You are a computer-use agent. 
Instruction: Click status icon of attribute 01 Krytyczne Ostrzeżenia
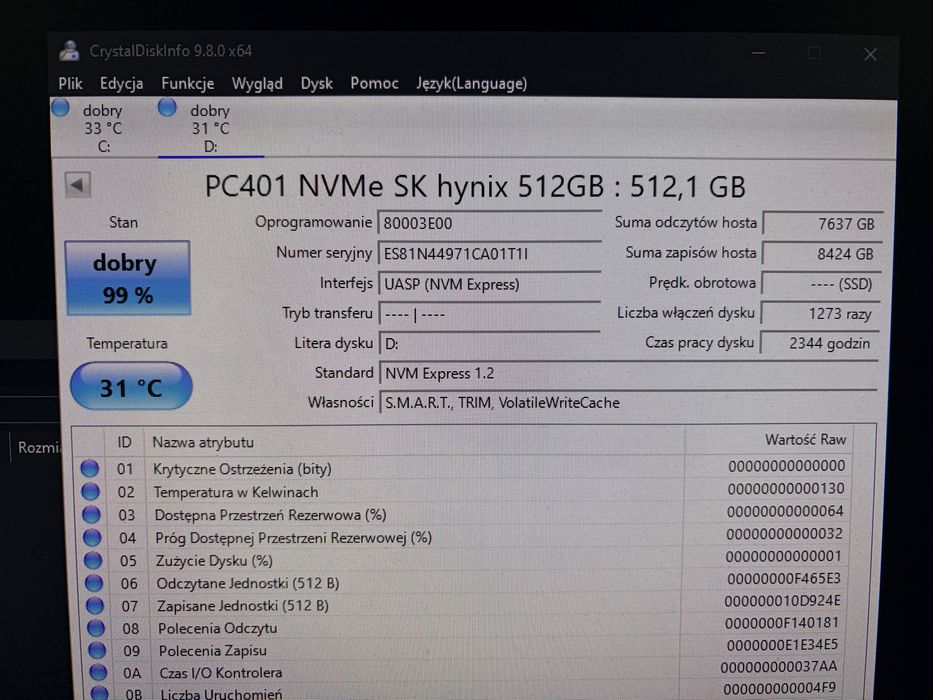coord(90,468)
